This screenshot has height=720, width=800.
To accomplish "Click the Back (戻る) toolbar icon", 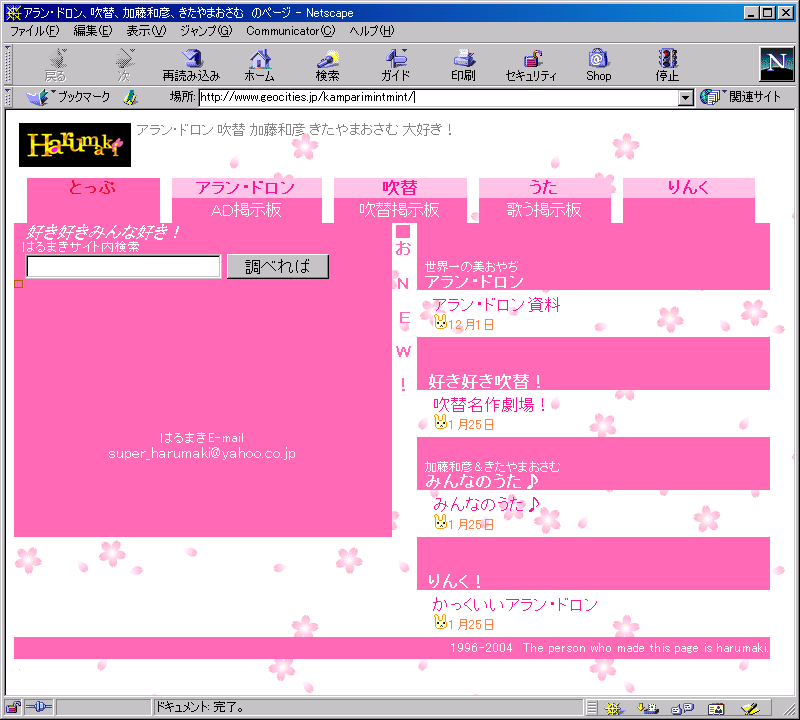I will pyautogui.click(x=55, y=65).
